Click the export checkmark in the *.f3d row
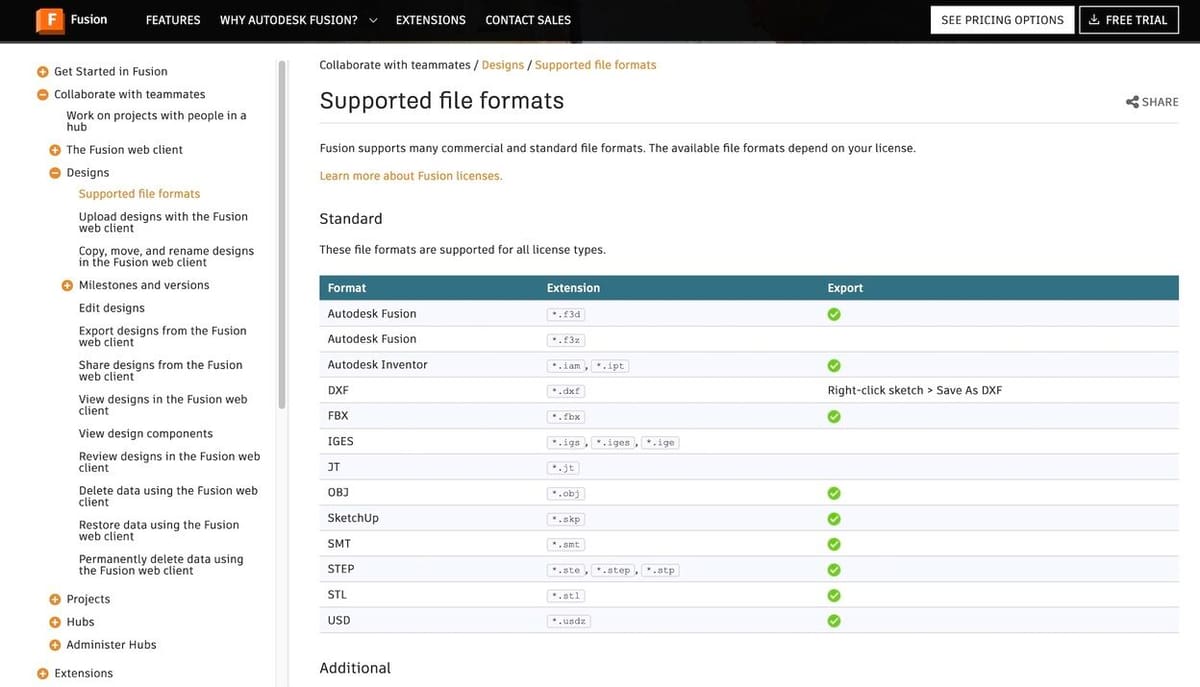This screenshot has height=687, width=1200. click(834, 314)
